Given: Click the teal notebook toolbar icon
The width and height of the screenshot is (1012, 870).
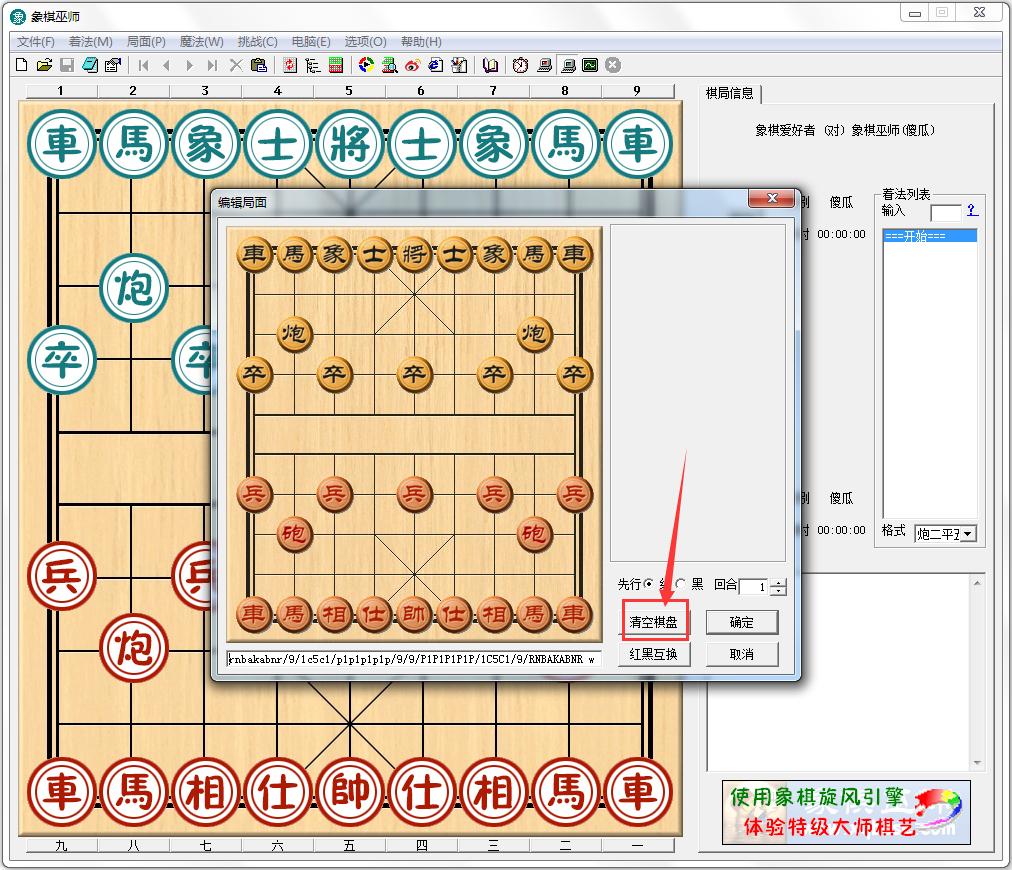Looking at the screenshot, I should 90,65.
